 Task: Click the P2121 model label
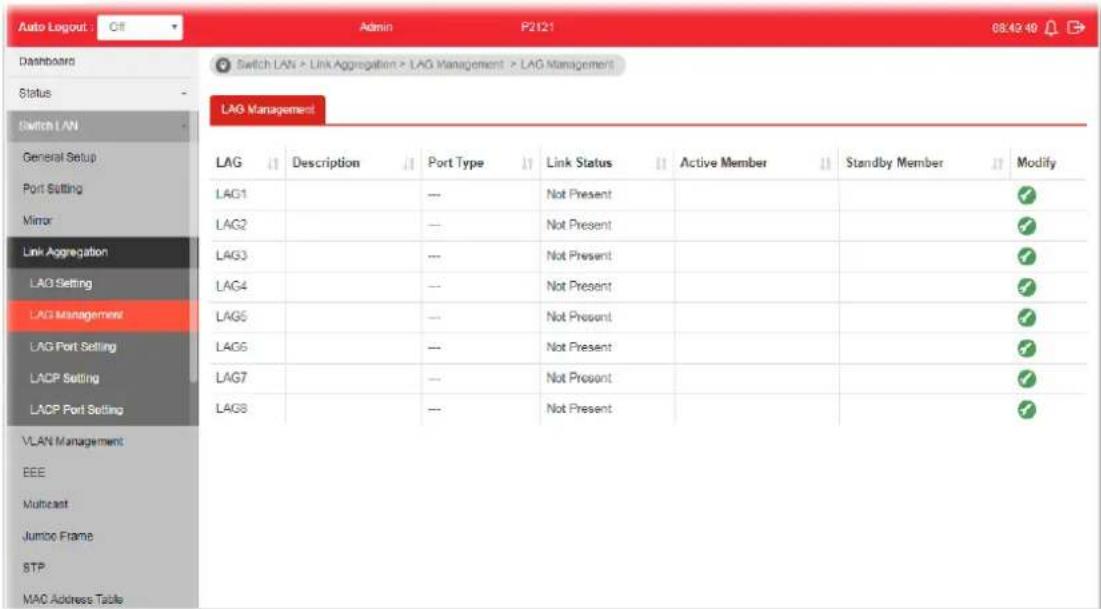(537, 27)
